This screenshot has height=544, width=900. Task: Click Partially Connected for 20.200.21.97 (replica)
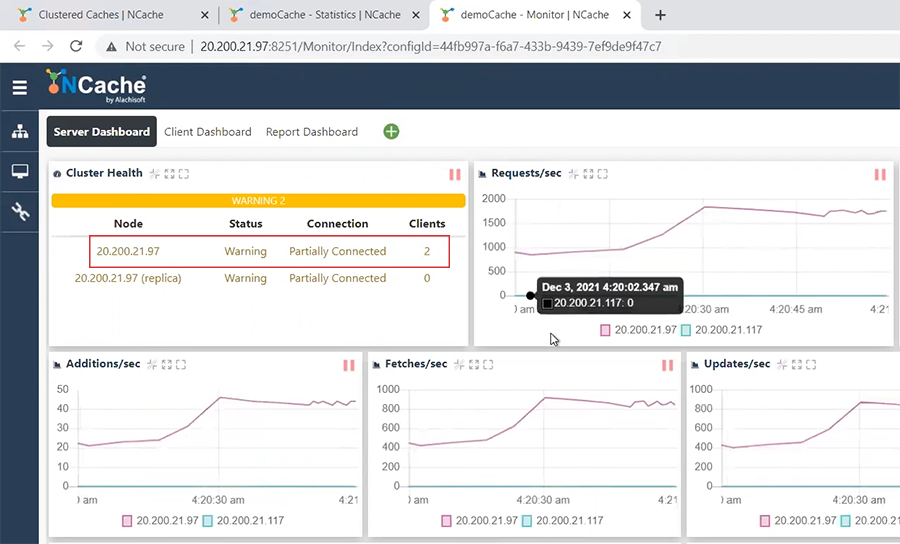point(338,278)
